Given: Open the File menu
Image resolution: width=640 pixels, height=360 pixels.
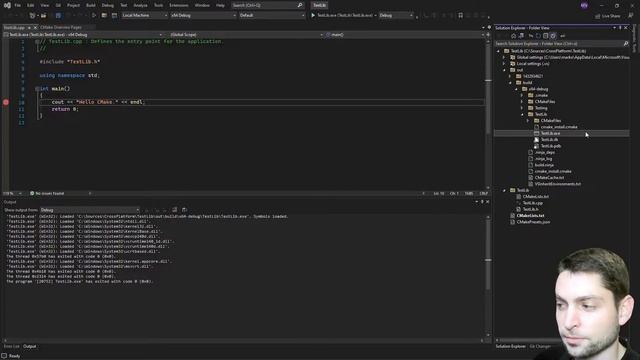Looking at the screenshot, I should [x=18, y=5].
